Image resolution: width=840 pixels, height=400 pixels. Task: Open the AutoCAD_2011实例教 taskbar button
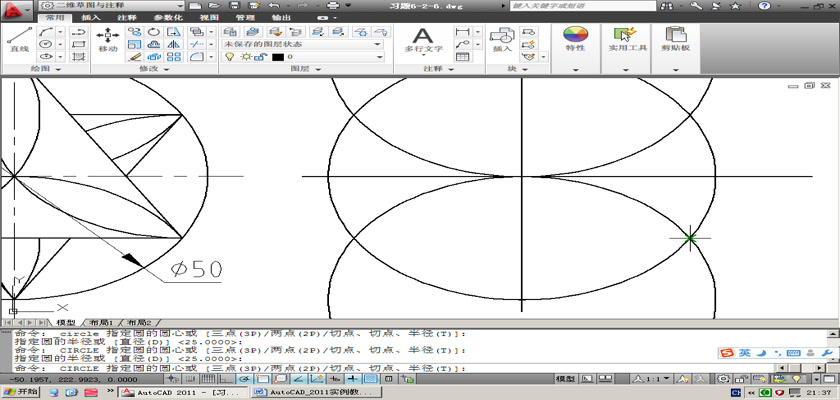(317, 393)
